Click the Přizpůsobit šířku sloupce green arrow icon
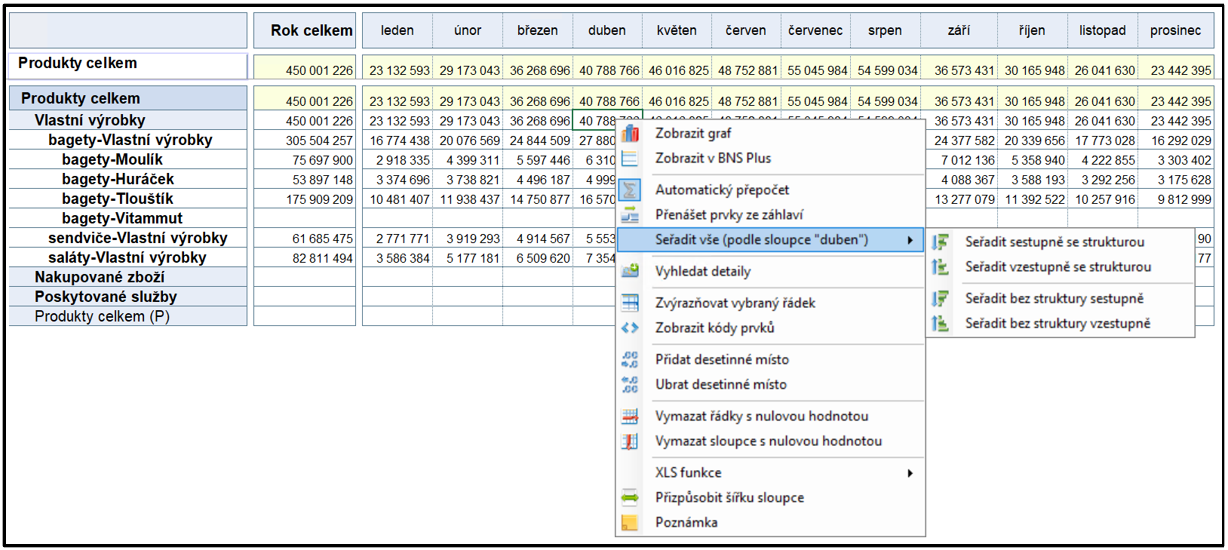1228x550 pixels. [630, 497]
